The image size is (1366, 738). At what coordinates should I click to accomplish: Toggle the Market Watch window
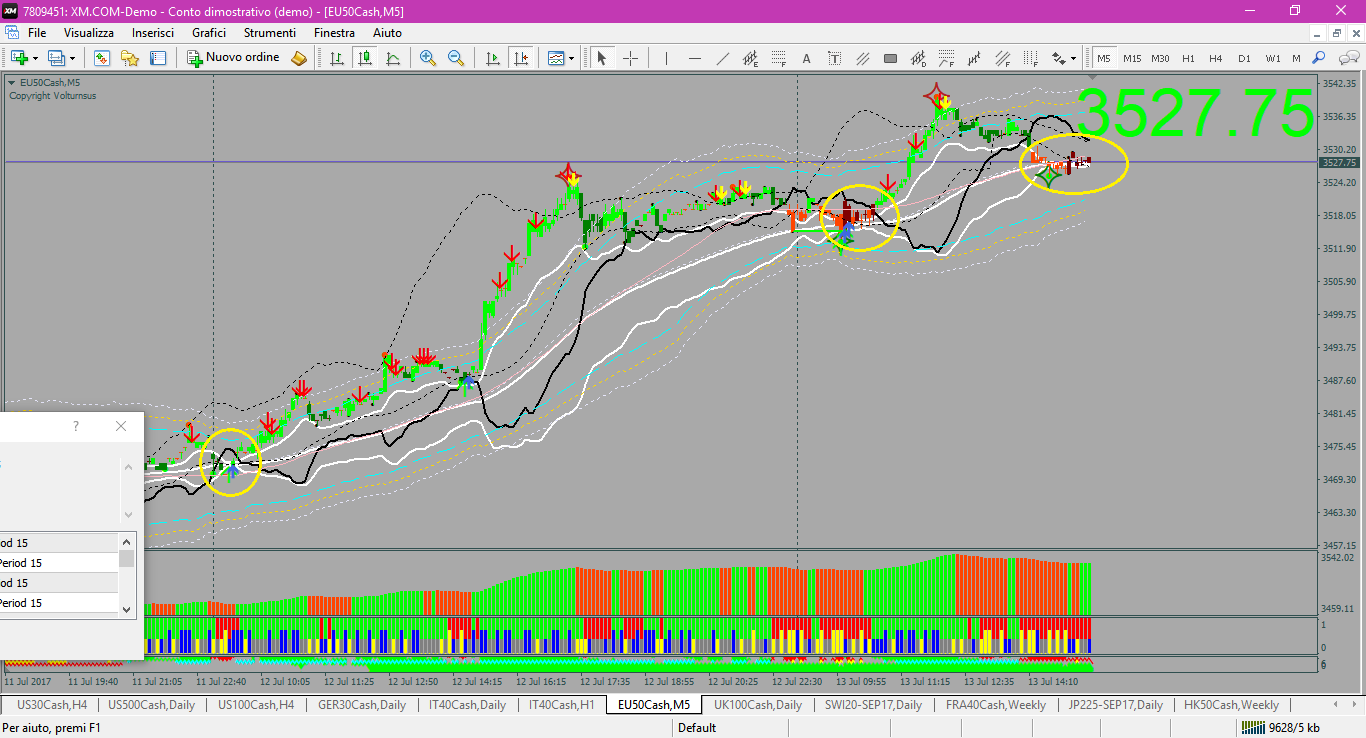click(102, 58)
